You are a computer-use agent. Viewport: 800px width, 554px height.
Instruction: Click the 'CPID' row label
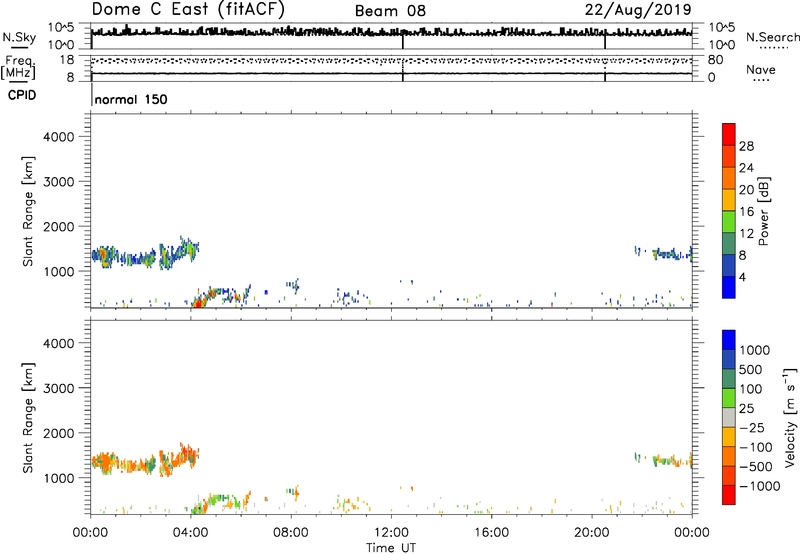point(22,95)
